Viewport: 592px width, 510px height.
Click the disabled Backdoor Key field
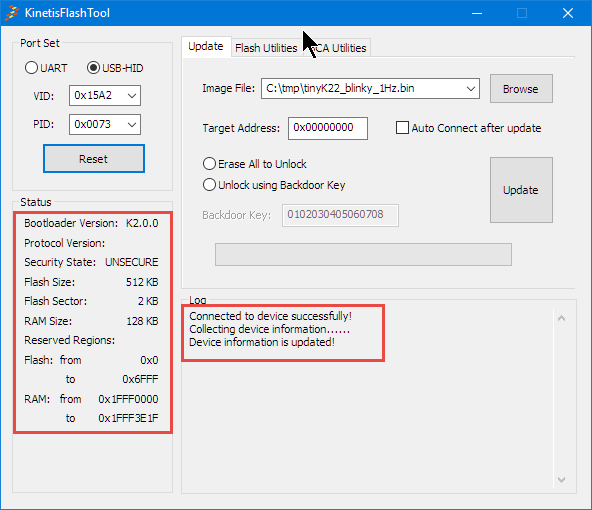pyautogui.click(x=340, y=215)
